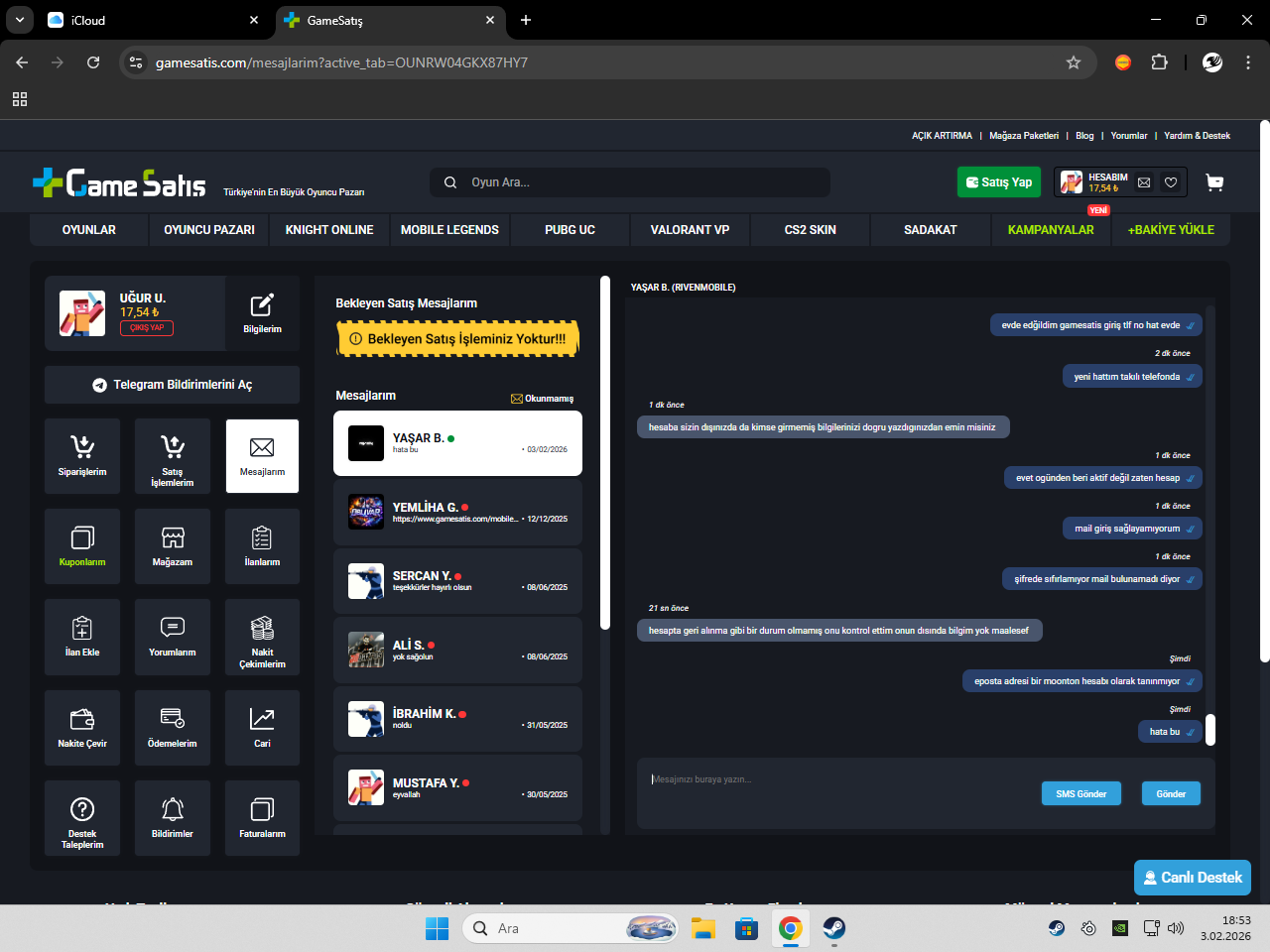This screenshot has height=952, width=1270.
Task: Open conversation with İBRAHİM K.
Action: [457, 719]
